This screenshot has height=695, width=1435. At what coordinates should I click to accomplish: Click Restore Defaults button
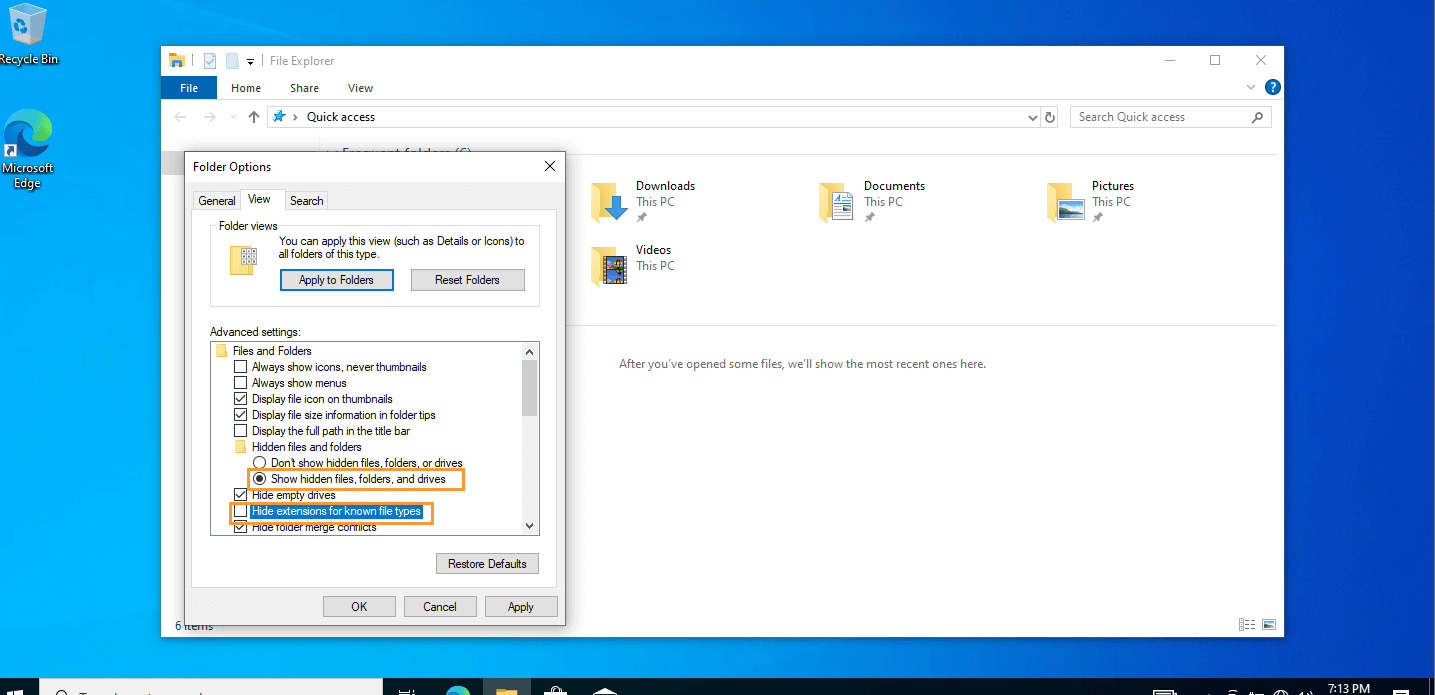[x=488, y=564]
